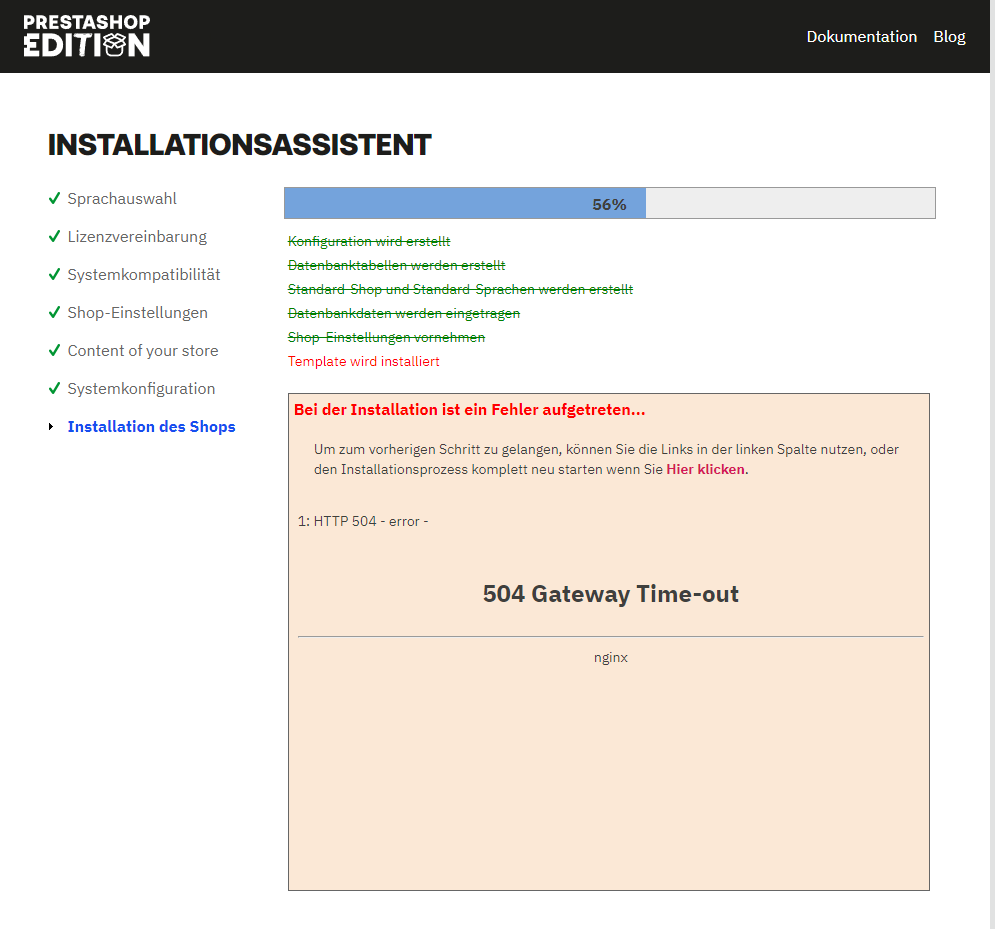995x929 pixels.
Task: Click 'Bei der Installation ist ein Fehler aufgetreten' heading
Action: (469, 410)
